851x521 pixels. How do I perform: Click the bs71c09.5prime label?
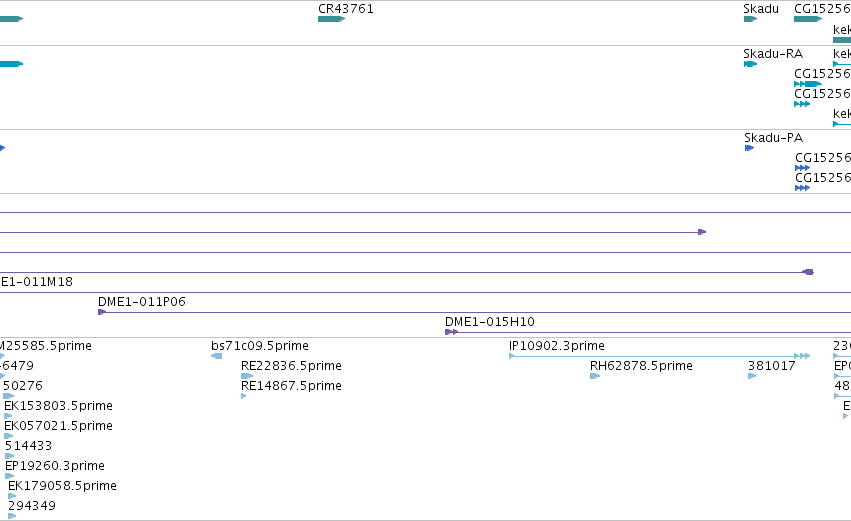(260, 346)
